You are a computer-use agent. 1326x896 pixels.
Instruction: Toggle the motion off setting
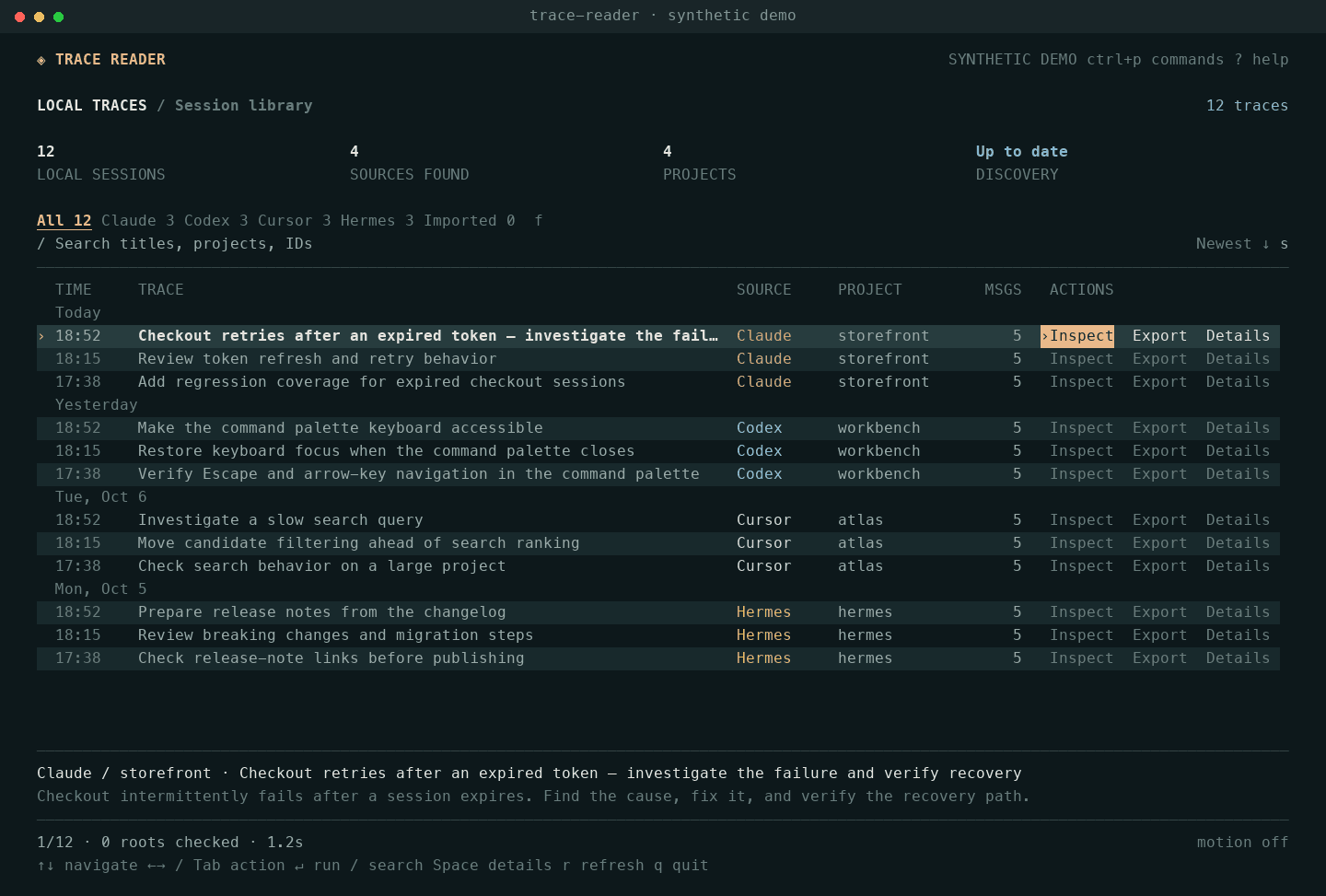tap(1243, 843)
